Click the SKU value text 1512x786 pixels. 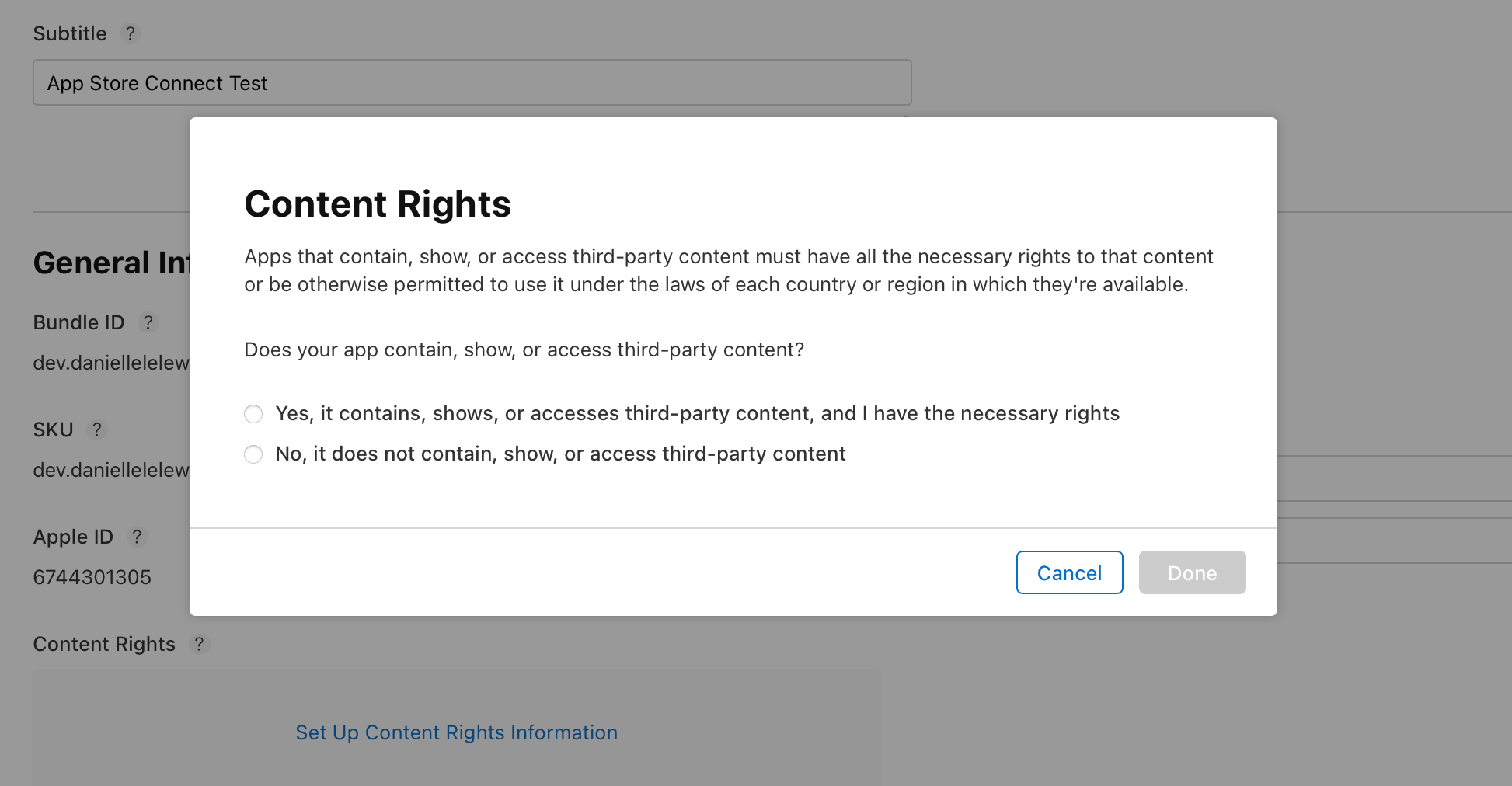pyautogui.click(x=110, y=470)
